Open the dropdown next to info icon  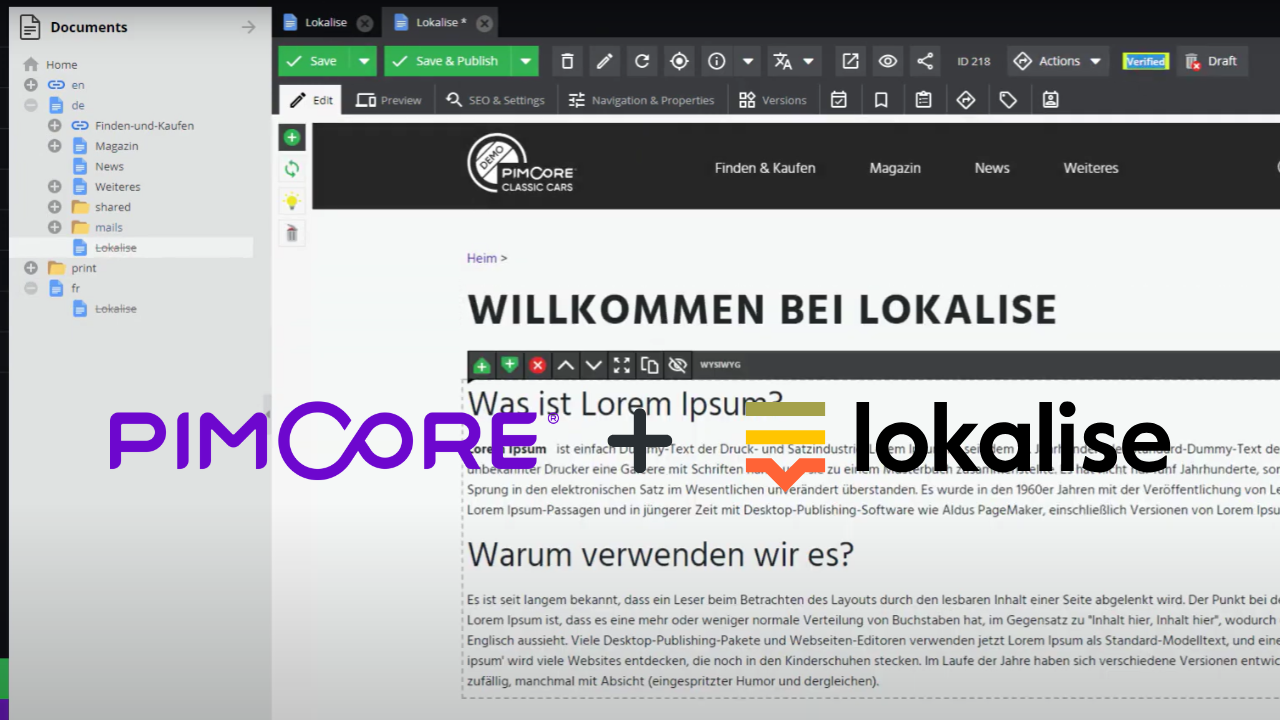pyautogui.click(x=748, y=61)
